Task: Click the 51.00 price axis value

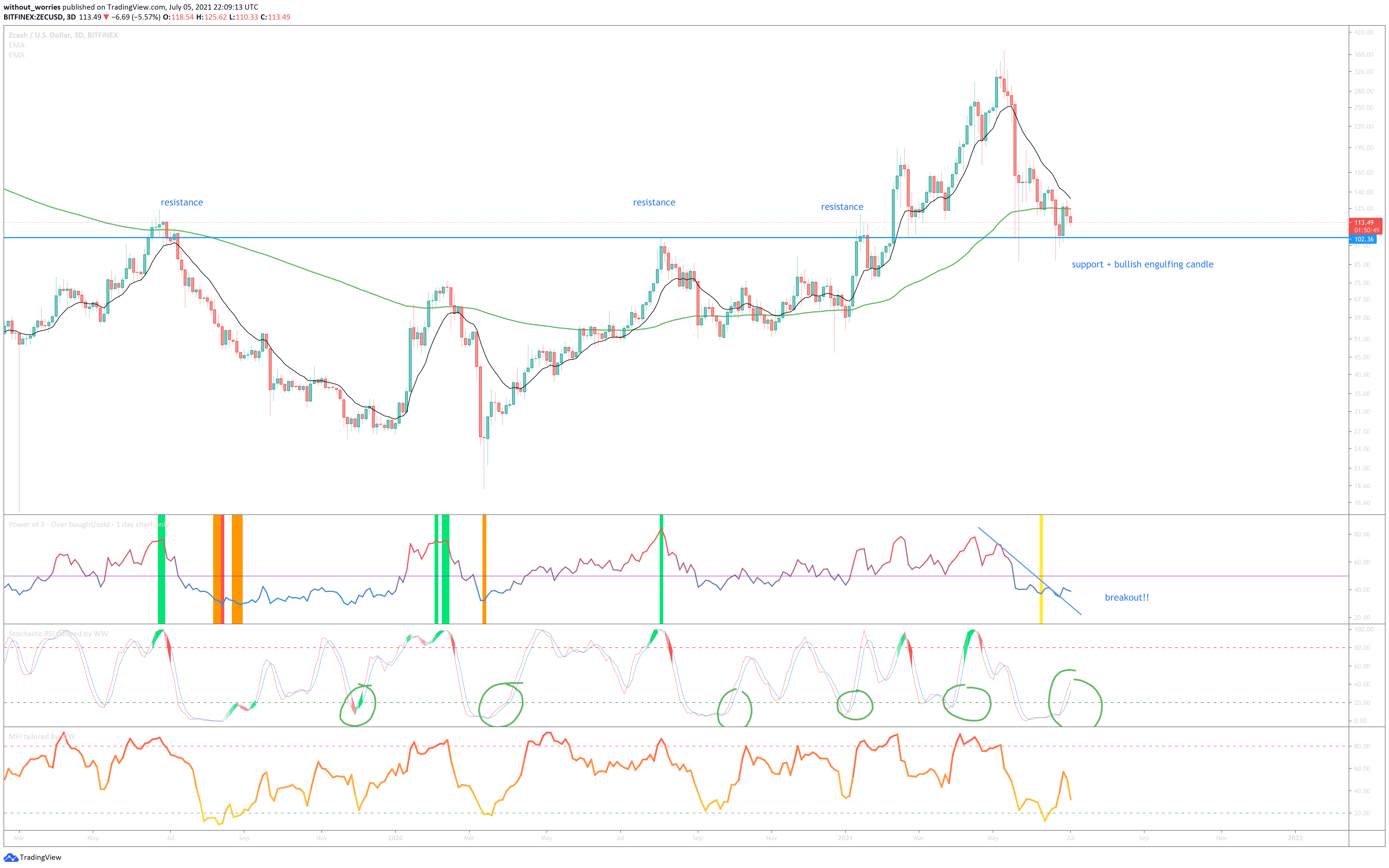Action: pyautogui.click(x=1362, y=339)
